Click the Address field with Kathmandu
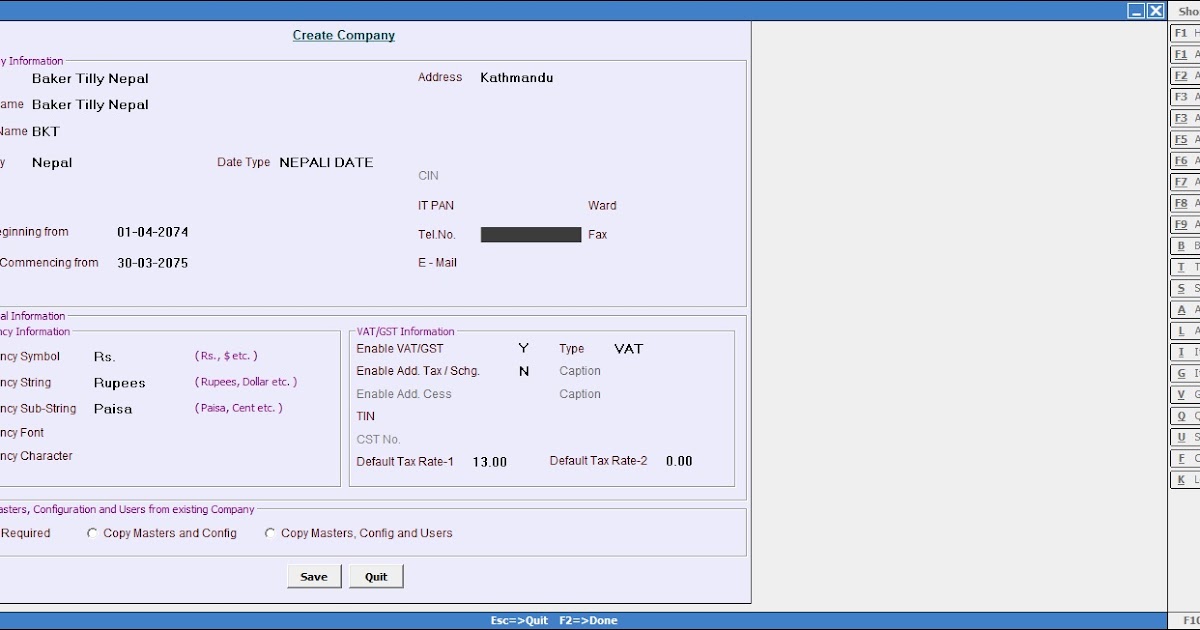 [516, 77]
